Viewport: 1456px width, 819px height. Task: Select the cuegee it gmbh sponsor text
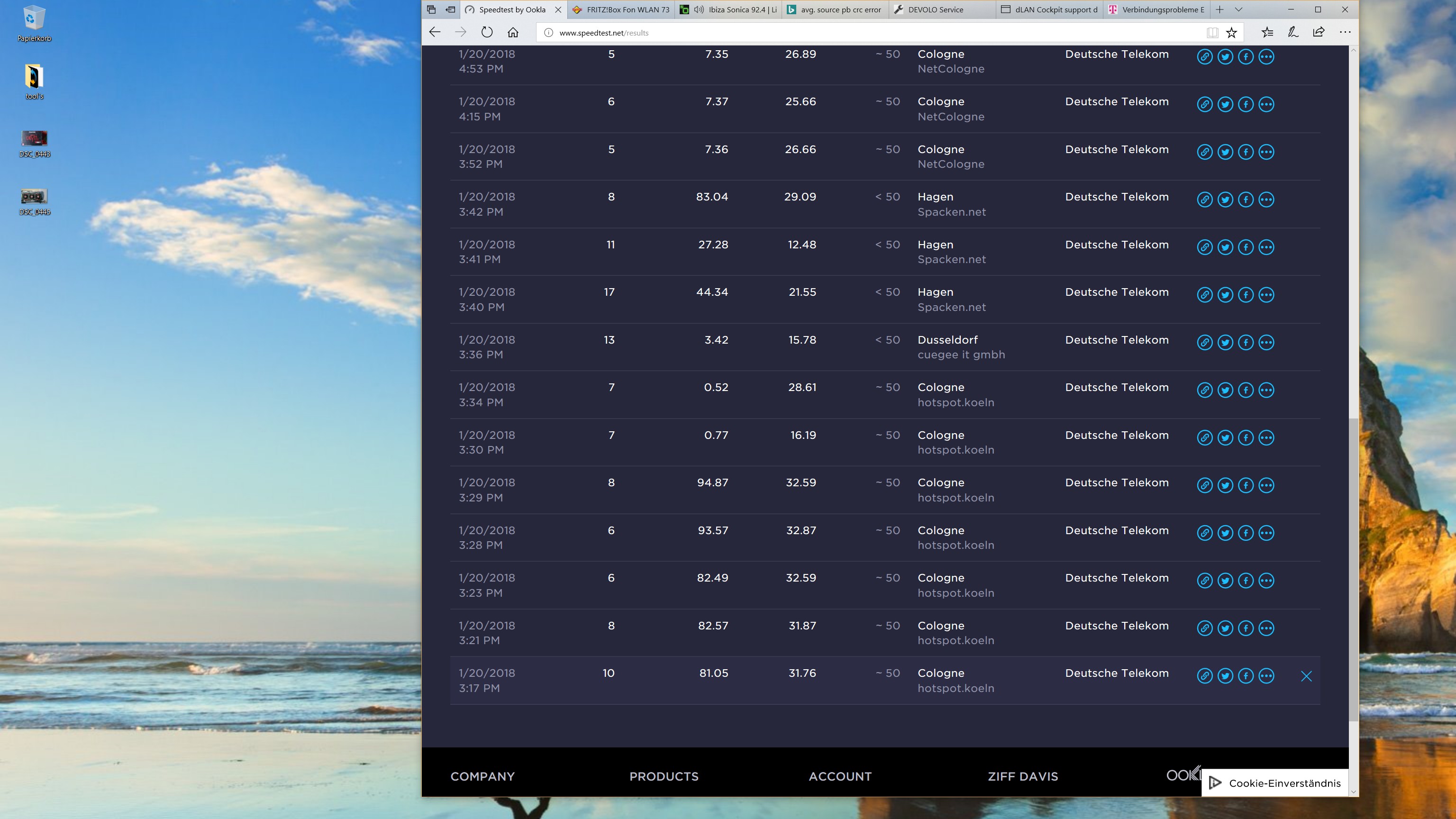click(x=962, y=355)
